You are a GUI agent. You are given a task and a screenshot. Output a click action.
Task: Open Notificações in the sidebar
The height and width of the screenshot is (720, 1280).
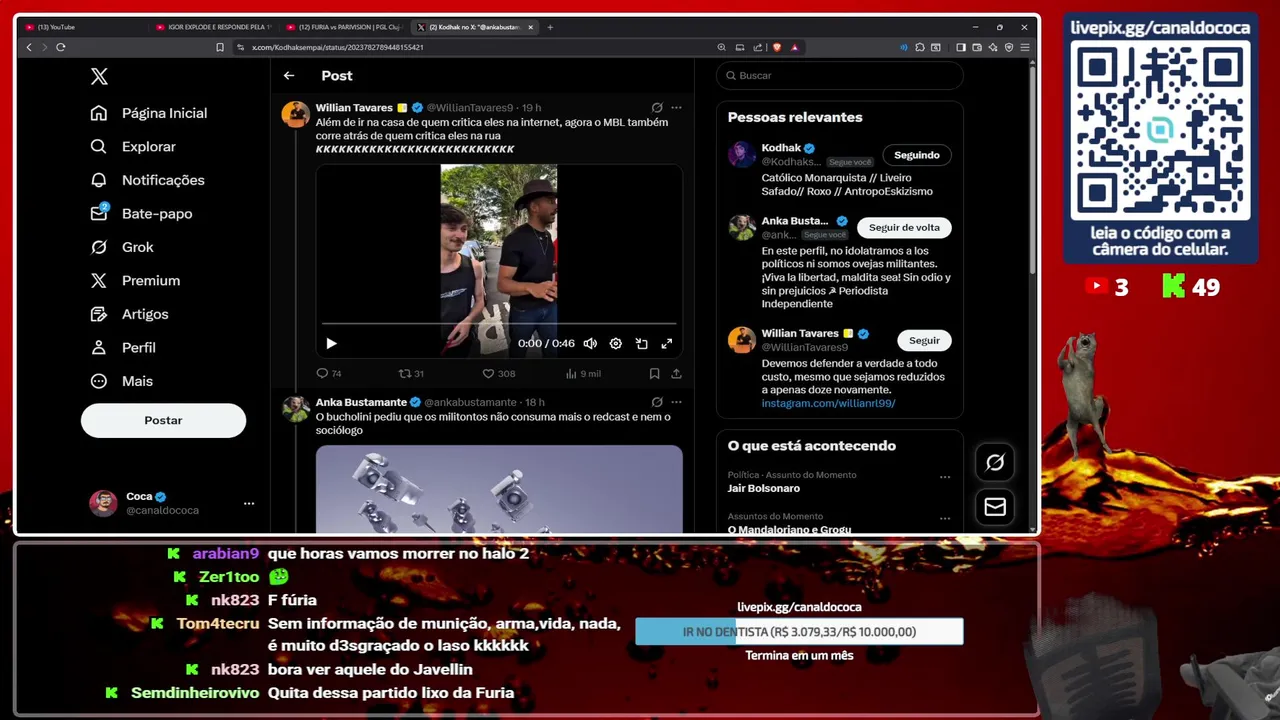(147, 180)
